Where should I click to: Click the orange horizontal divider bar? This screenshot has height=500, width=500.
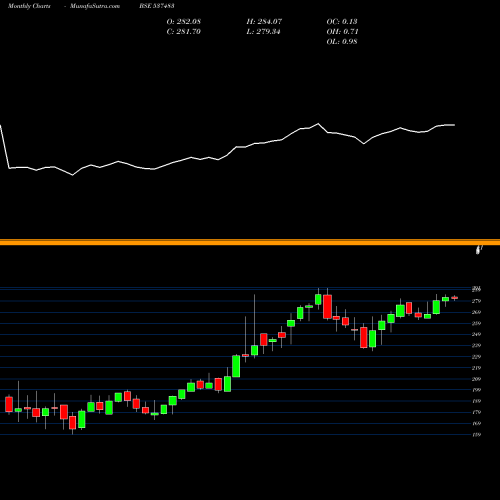point(250,242)
